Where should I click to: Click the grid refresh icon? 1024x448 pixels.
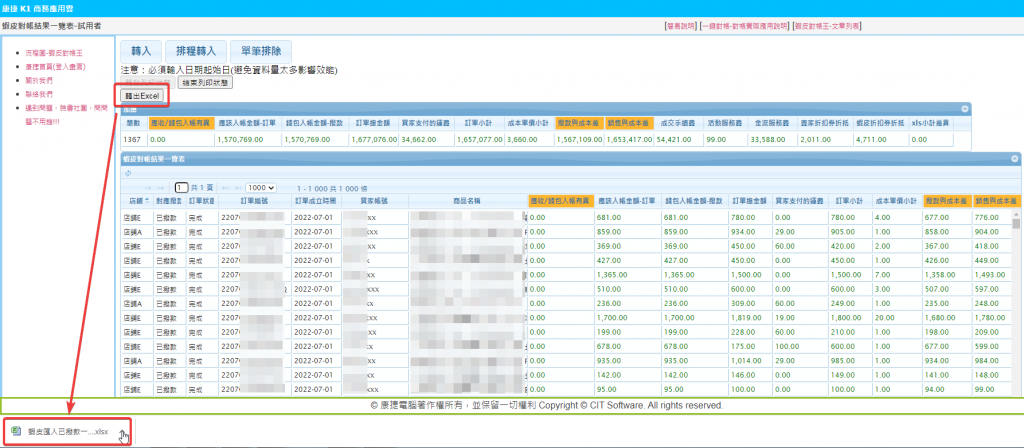(127, 173)
